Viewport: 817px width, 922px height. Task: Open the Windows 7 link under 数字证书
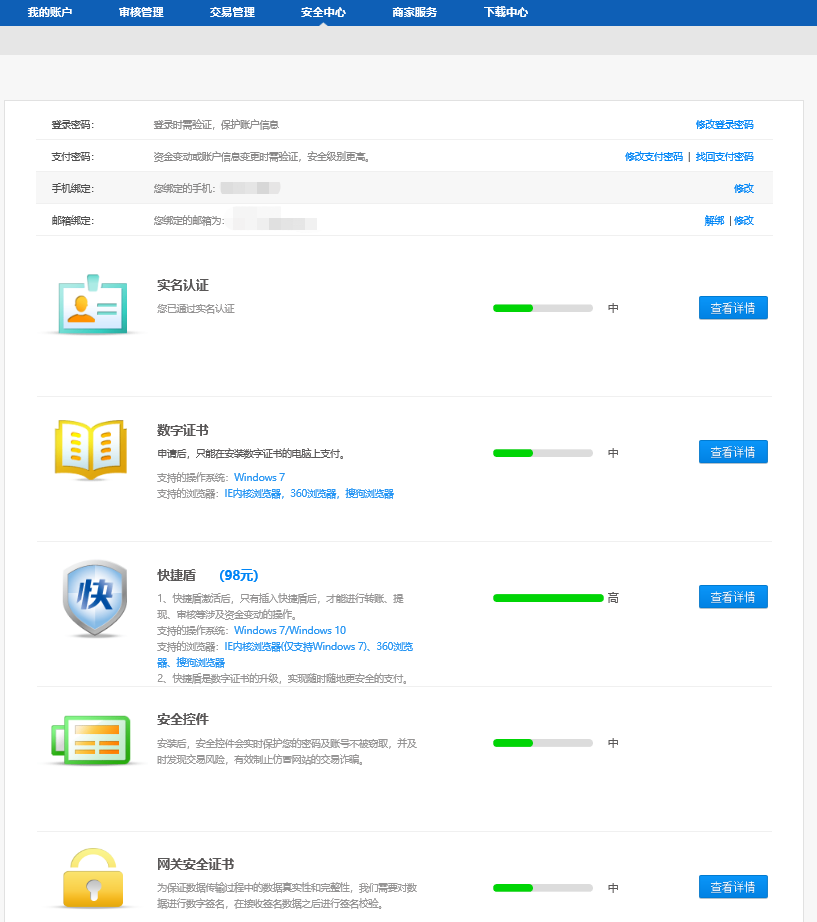pyautogui.click(x=261, y=477)
